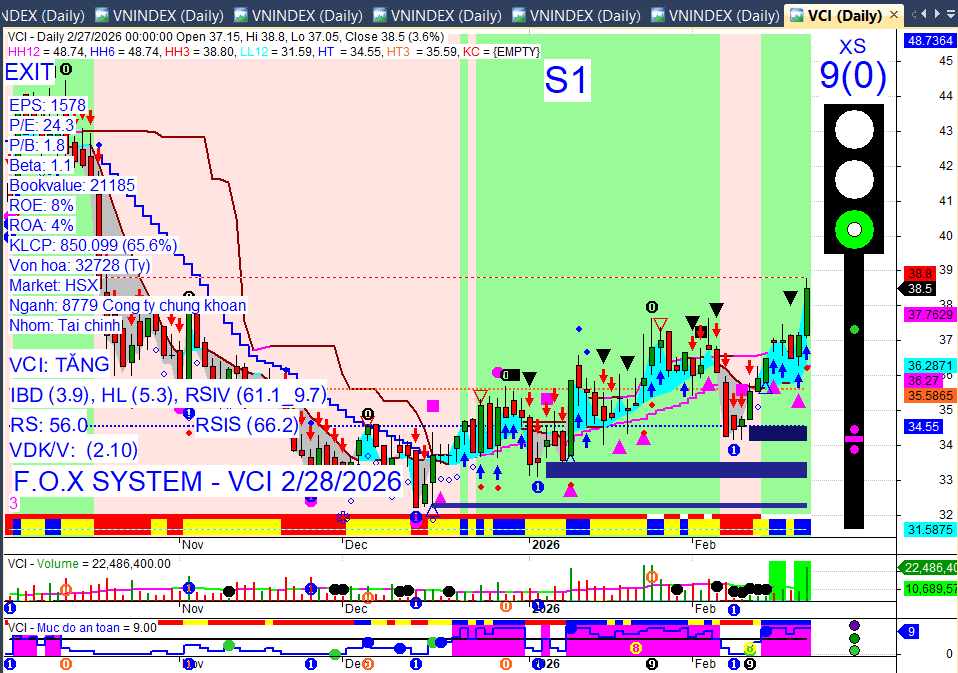This screenshot has width=958, height=673.
Task: Click the RS: 56.0 label
Action: coord(49,425)
